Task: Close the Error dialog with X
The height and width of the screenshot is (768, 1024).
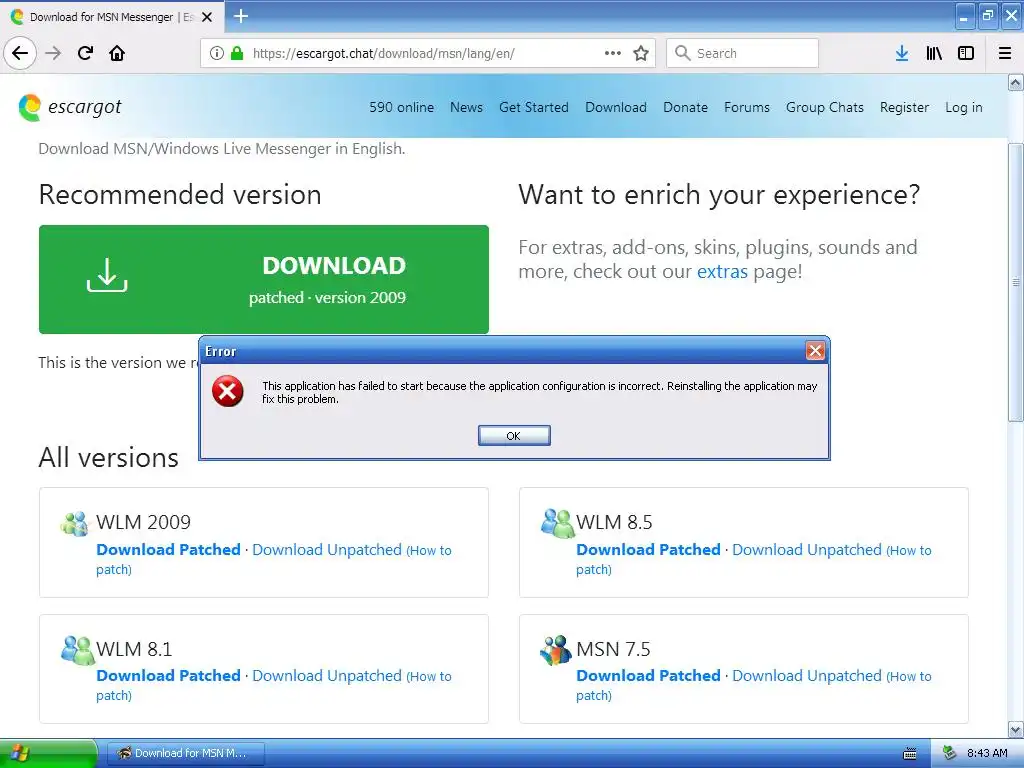Action: click(x=815, y=351)
